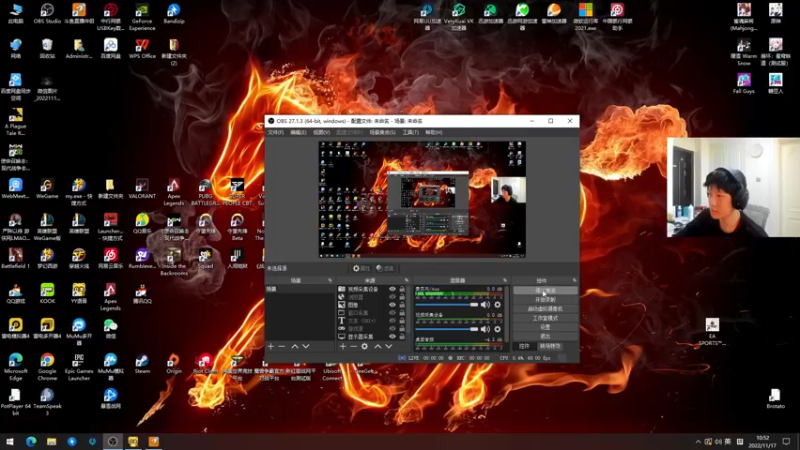Remove selected source with minus icon

[x=353, y=346]
